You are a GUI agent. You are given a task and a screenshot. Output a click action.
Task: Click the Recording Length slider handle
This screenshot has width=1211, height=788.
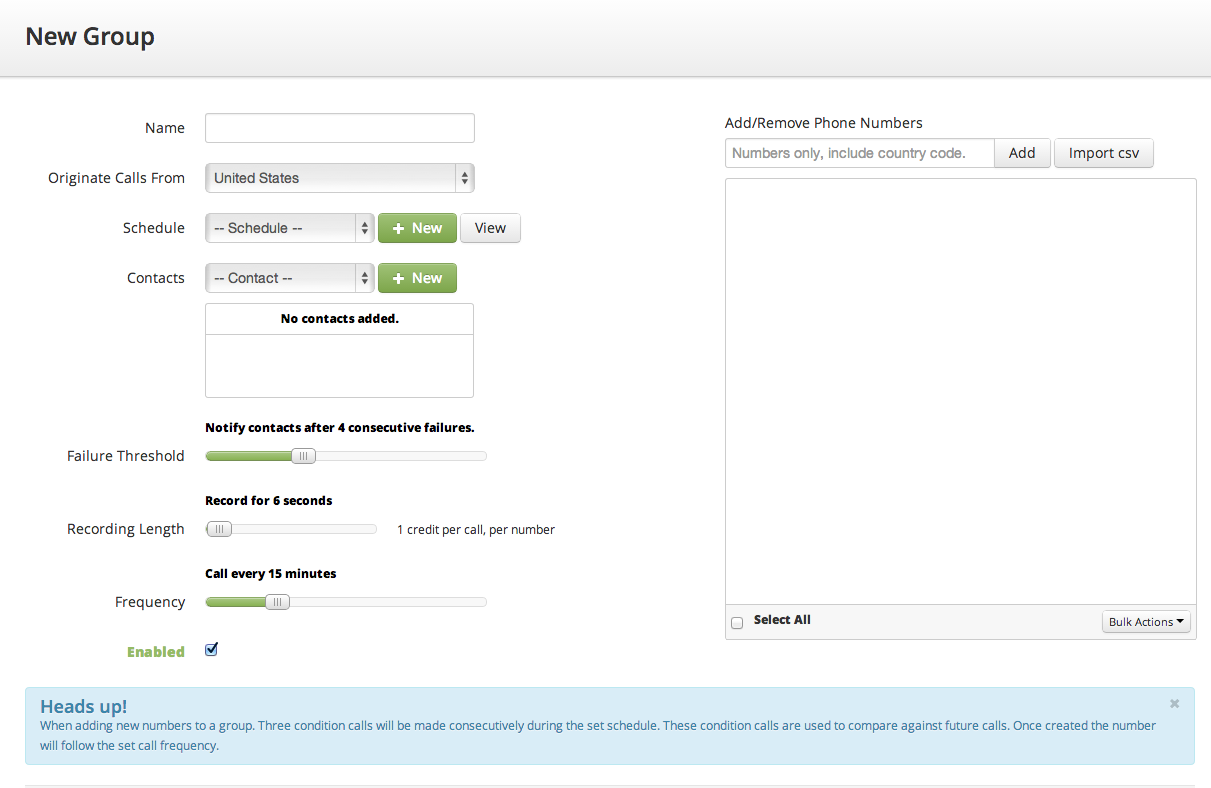click(219, 529)
